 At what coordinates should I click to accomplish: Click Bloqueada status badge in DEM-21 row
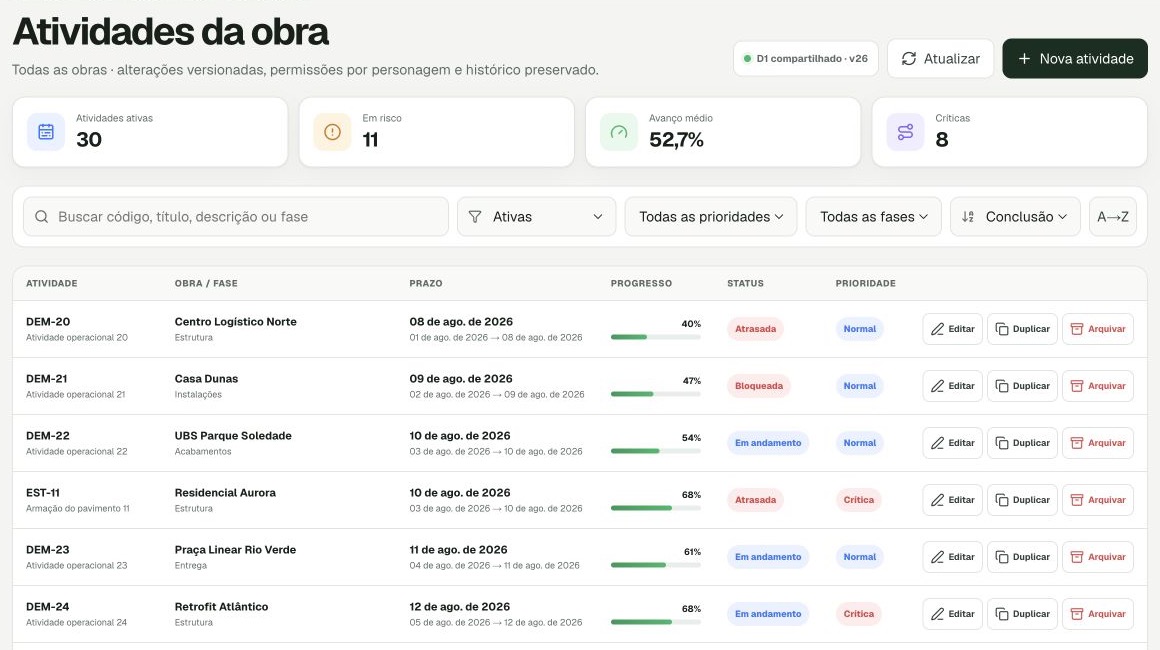point(759,386)
